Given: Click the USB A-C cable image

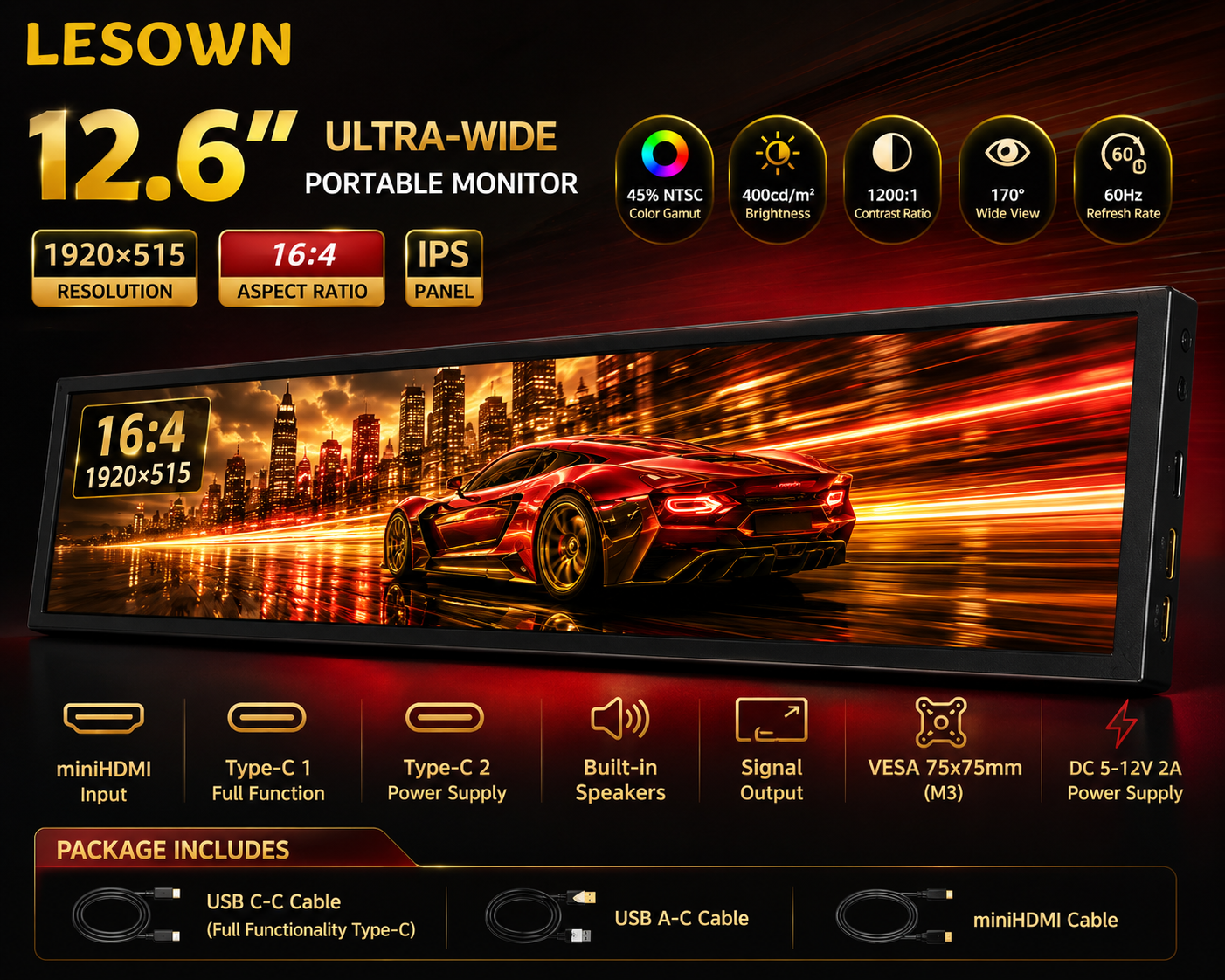Looking at the screenshot, I should (x=541, y=915).
